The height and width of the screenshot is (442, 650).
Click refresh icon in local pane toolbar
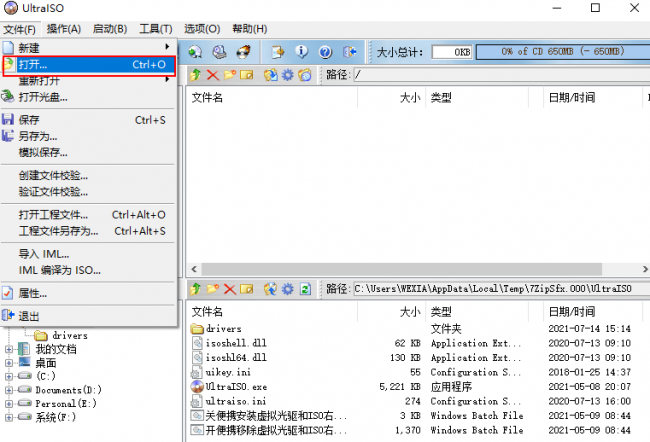point(305,289)
